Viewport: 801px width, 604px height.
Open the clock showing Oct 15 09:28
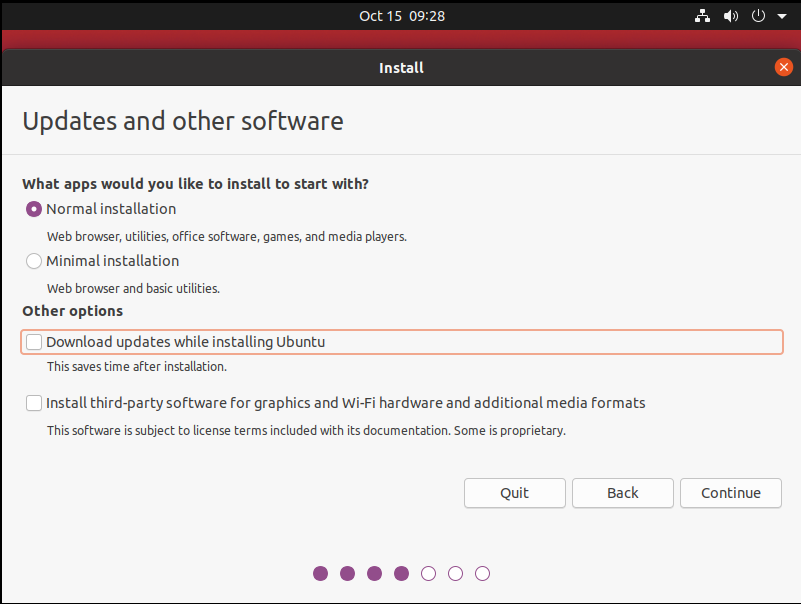pyautogui.click(x=402, y=16)
